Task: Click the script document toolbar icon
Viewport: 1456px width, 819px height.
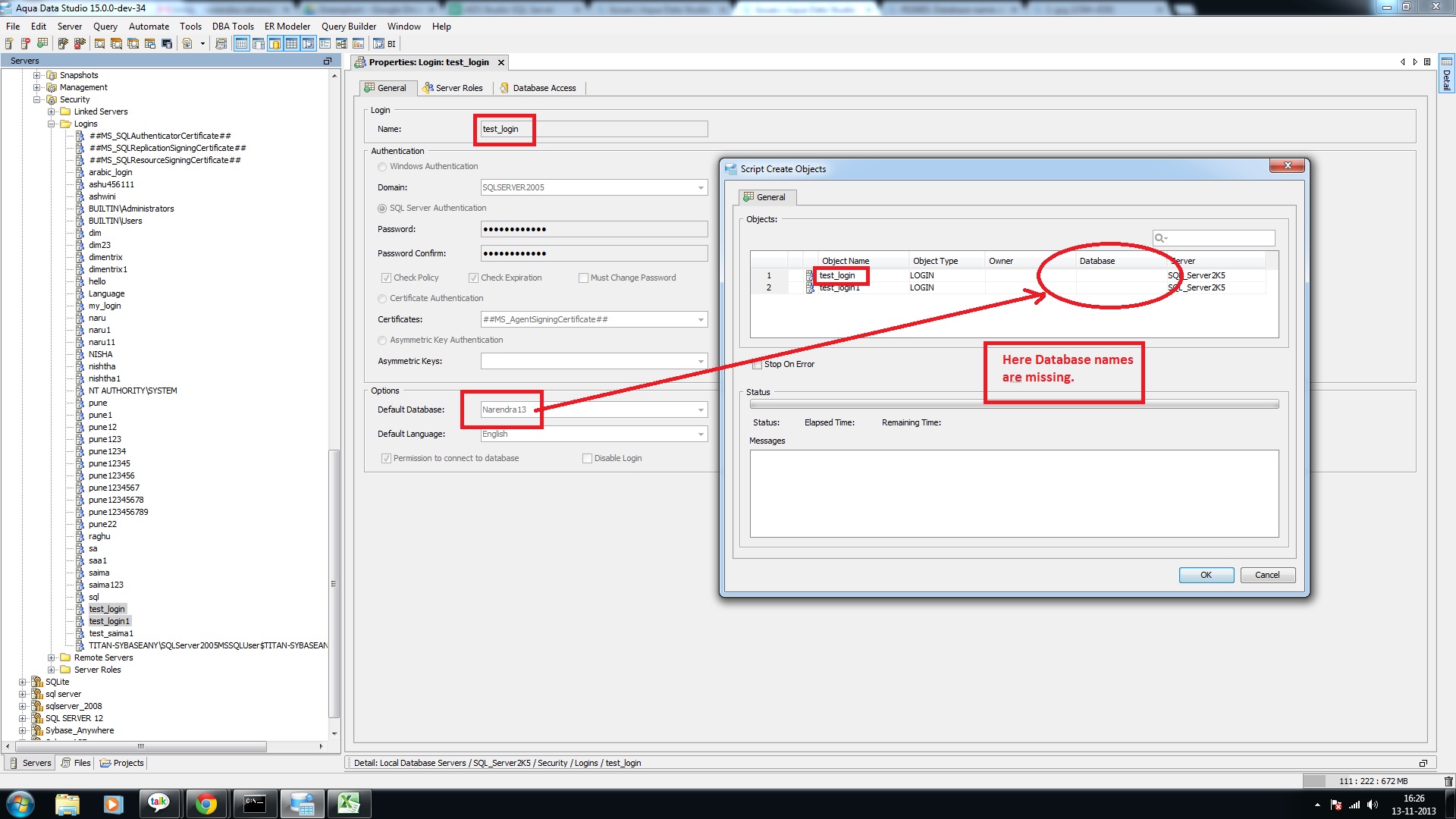Action: (x=187, y=43)
